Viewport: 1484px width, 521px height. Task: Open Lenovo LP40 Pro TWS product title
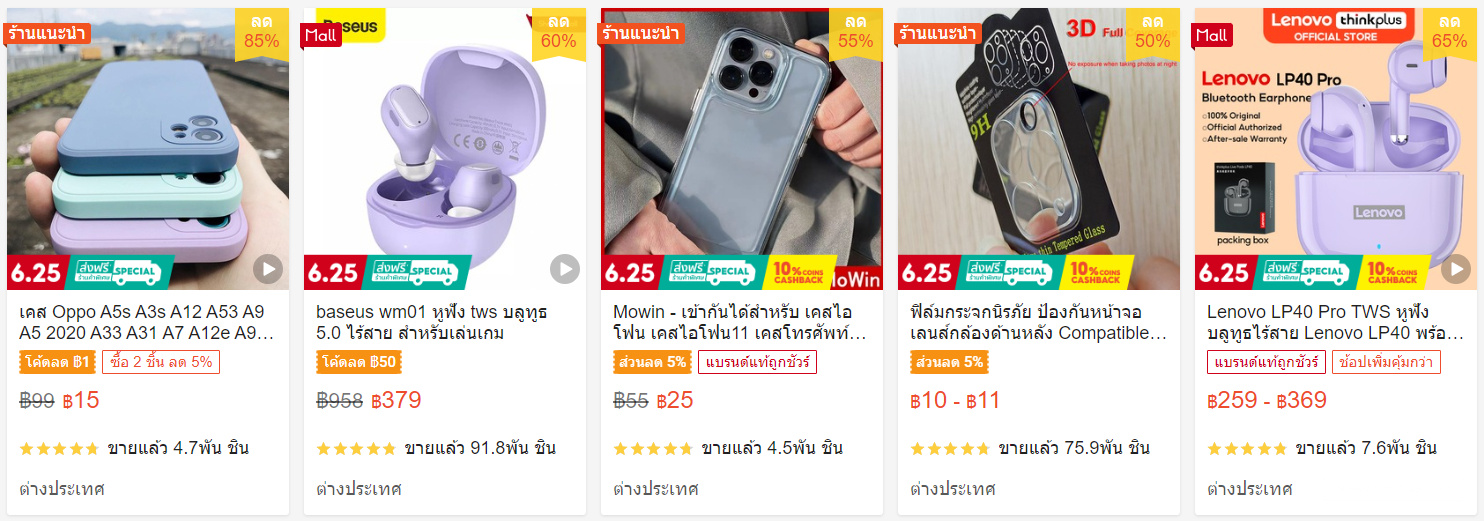pos(1335,322)
